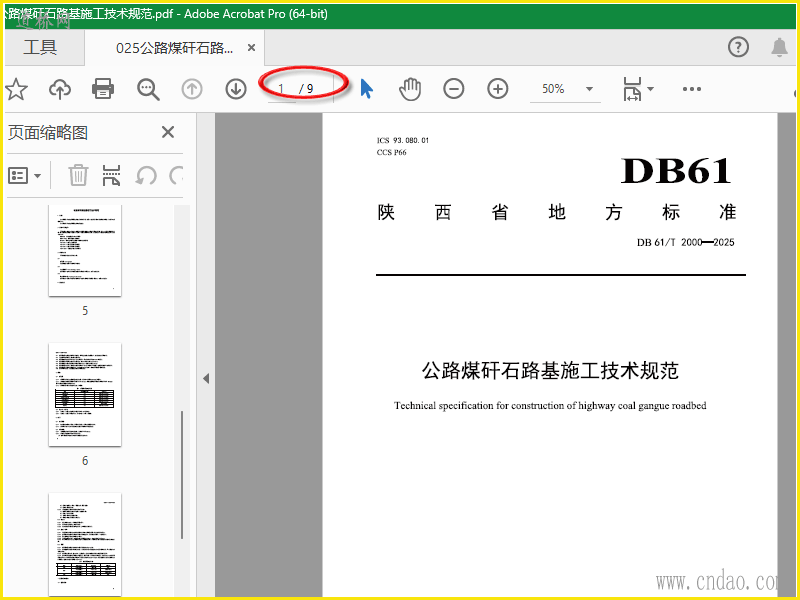
Task: Activate the selection arrow tool
Action: pyautogui.click(x=366, y=89)
